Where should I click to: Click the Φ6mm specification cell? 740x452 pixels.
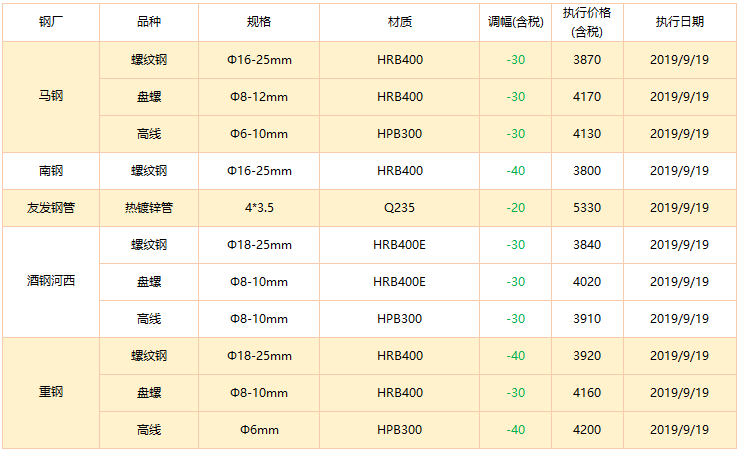coord(259,430)
